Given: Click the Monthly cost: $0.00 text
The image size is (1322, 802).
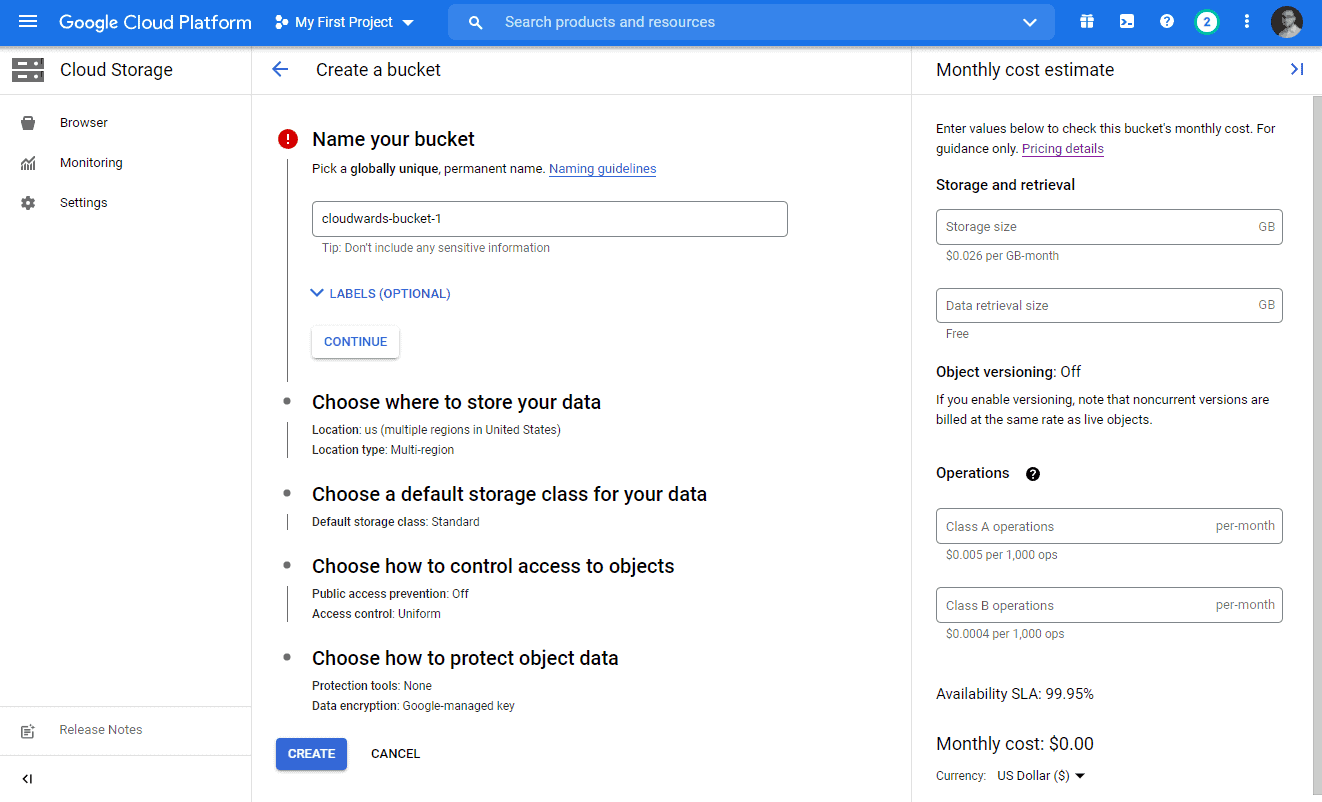Looking at the screenshot, I should (x=1015, y=744).
